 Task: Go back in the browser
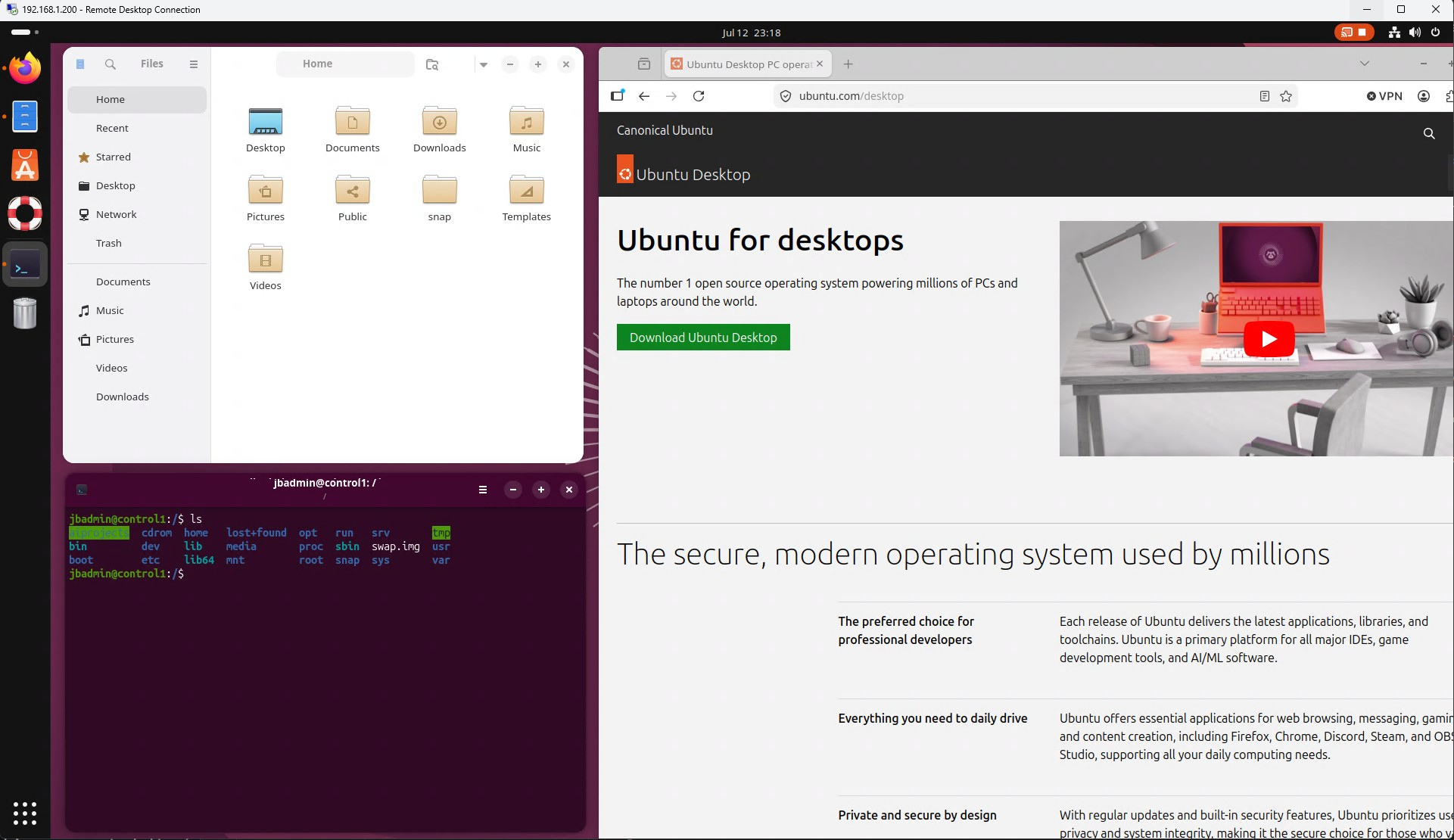pyautogui.click(x=644, y=96)
